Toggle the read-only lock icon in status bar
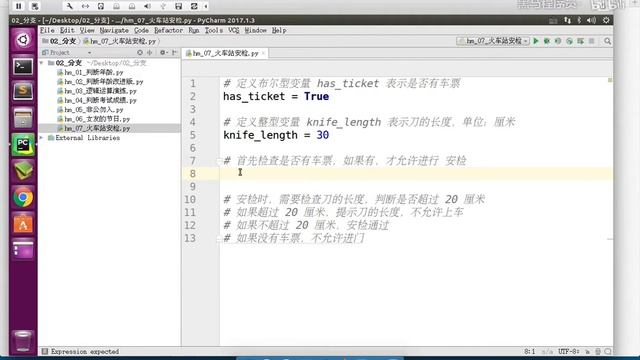Screen dimensions: 640x360 pyautogui.click(x=587, y=351)
